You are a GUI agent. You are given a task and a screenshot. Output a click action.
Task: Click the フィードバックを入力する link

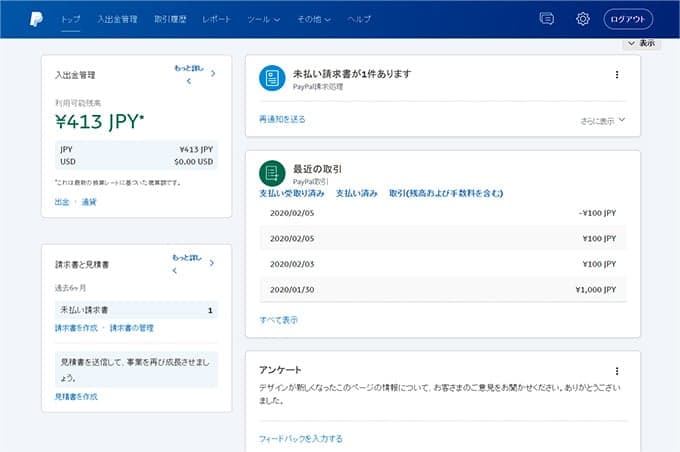pyautogui.click(x=301, y=438)
